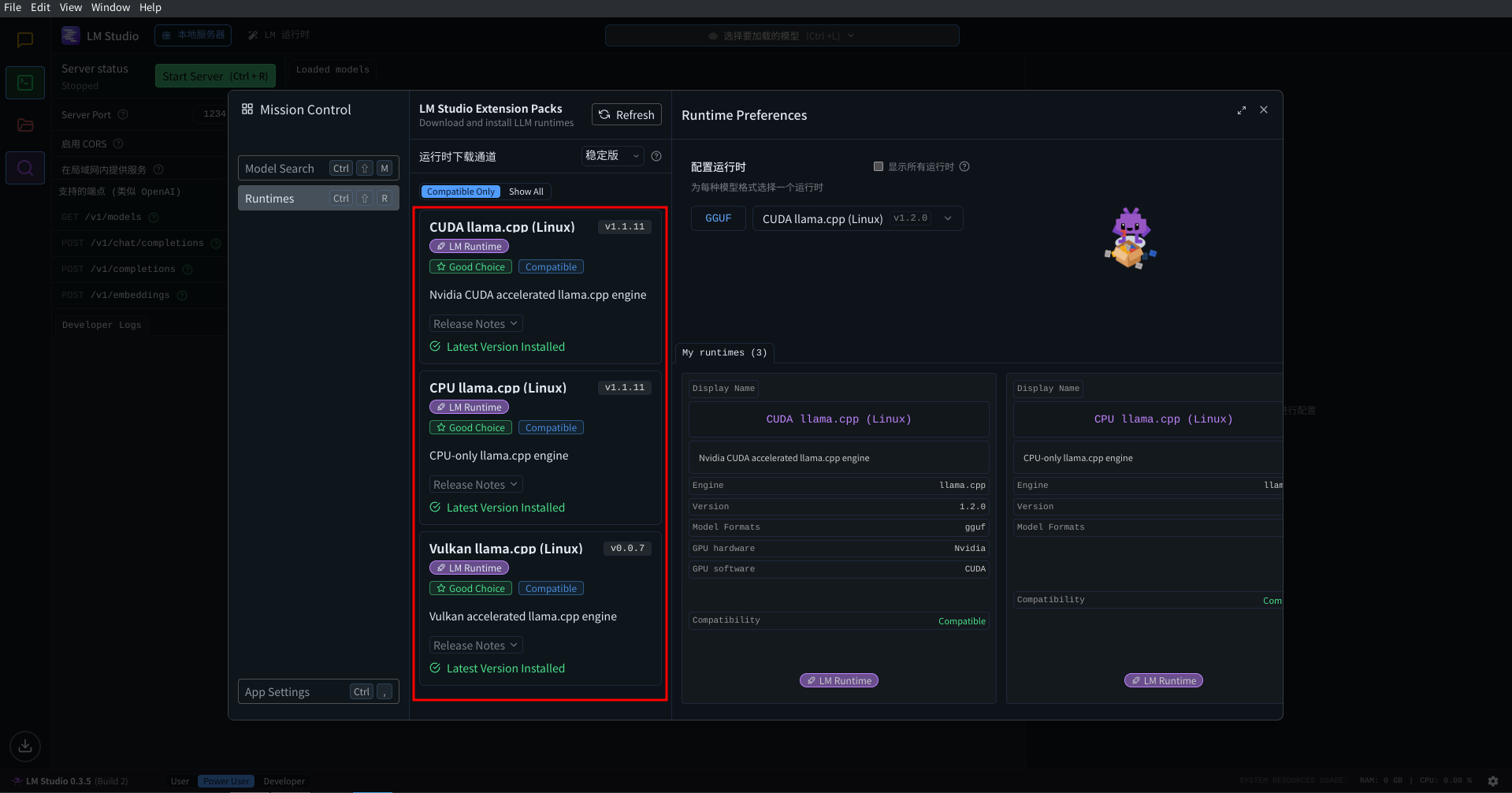Open the My Models folder icon
The image size is (1512, 793).
click(25, 125)
